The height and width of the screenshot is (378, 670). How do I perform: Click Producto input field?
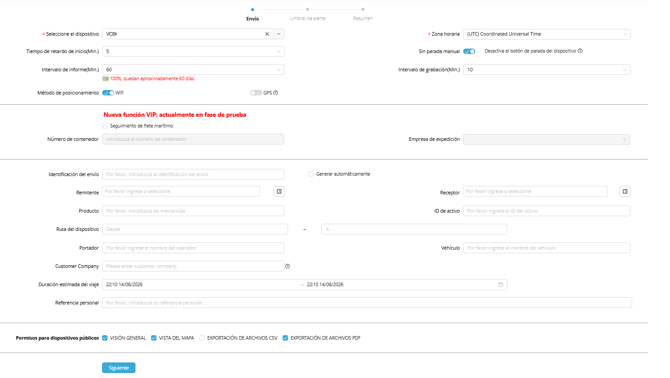click(x=193, y=211)
